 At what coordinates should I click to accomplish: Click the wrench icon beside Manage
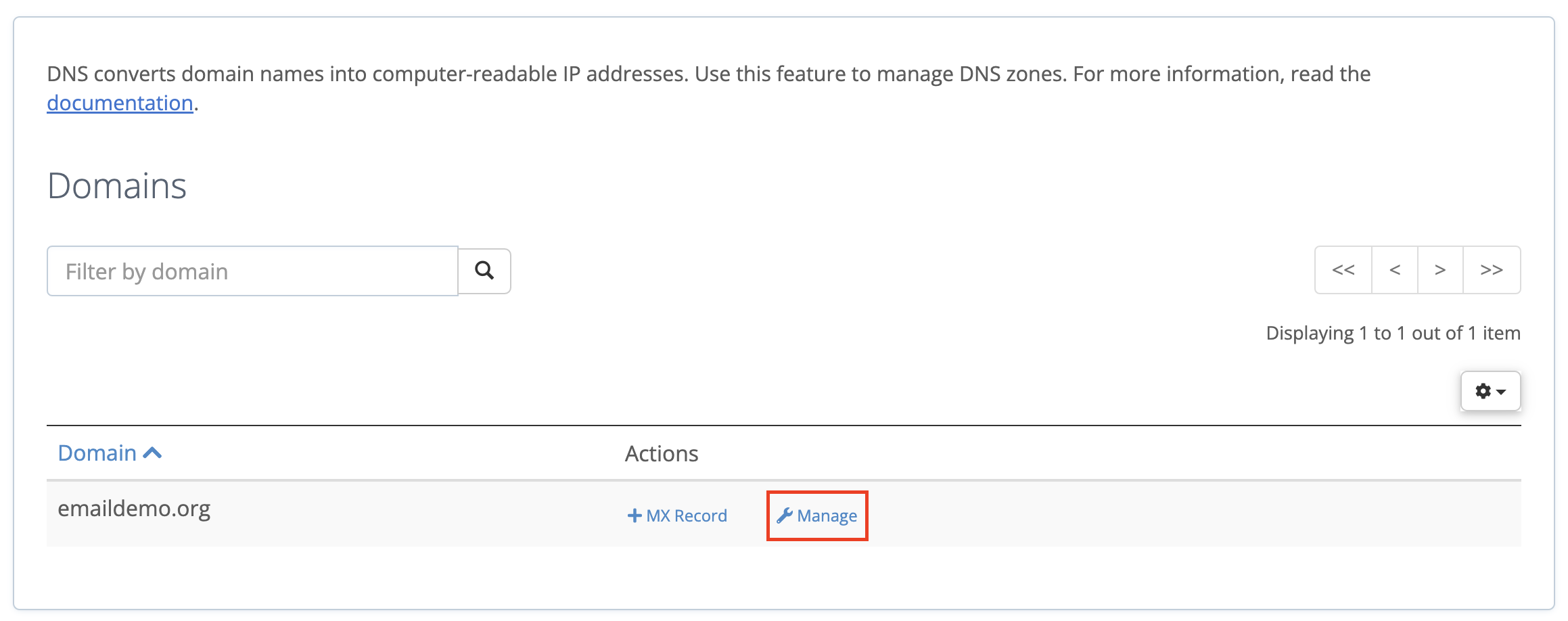(785, 515)
